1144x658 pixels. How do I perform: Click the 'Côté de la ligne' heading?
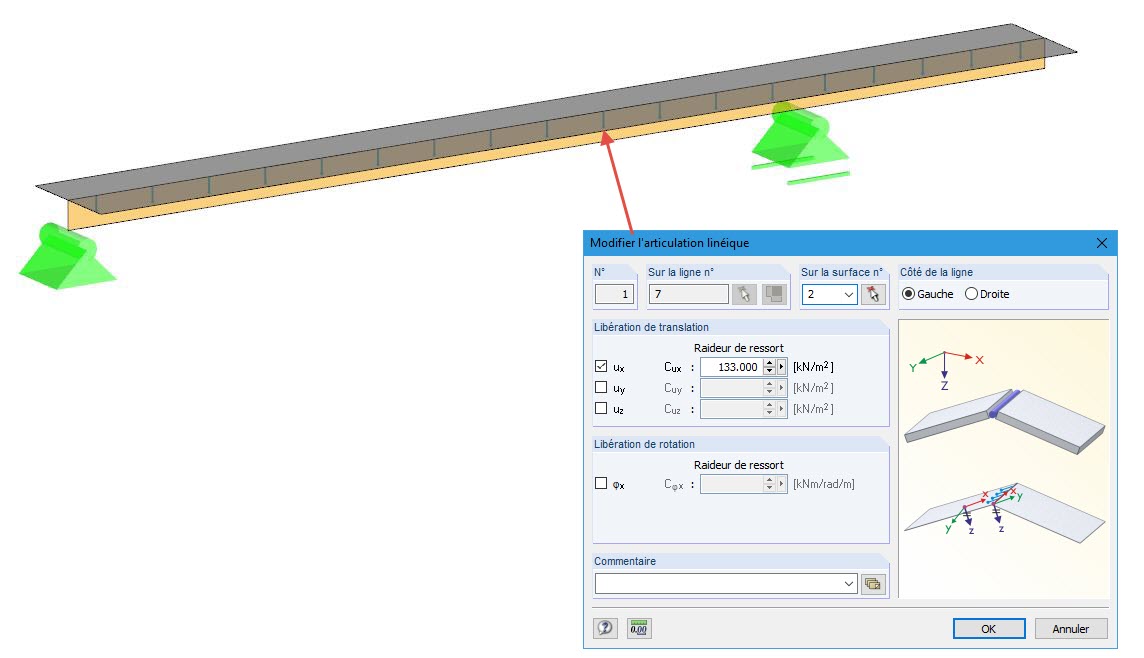coord(936,272)
